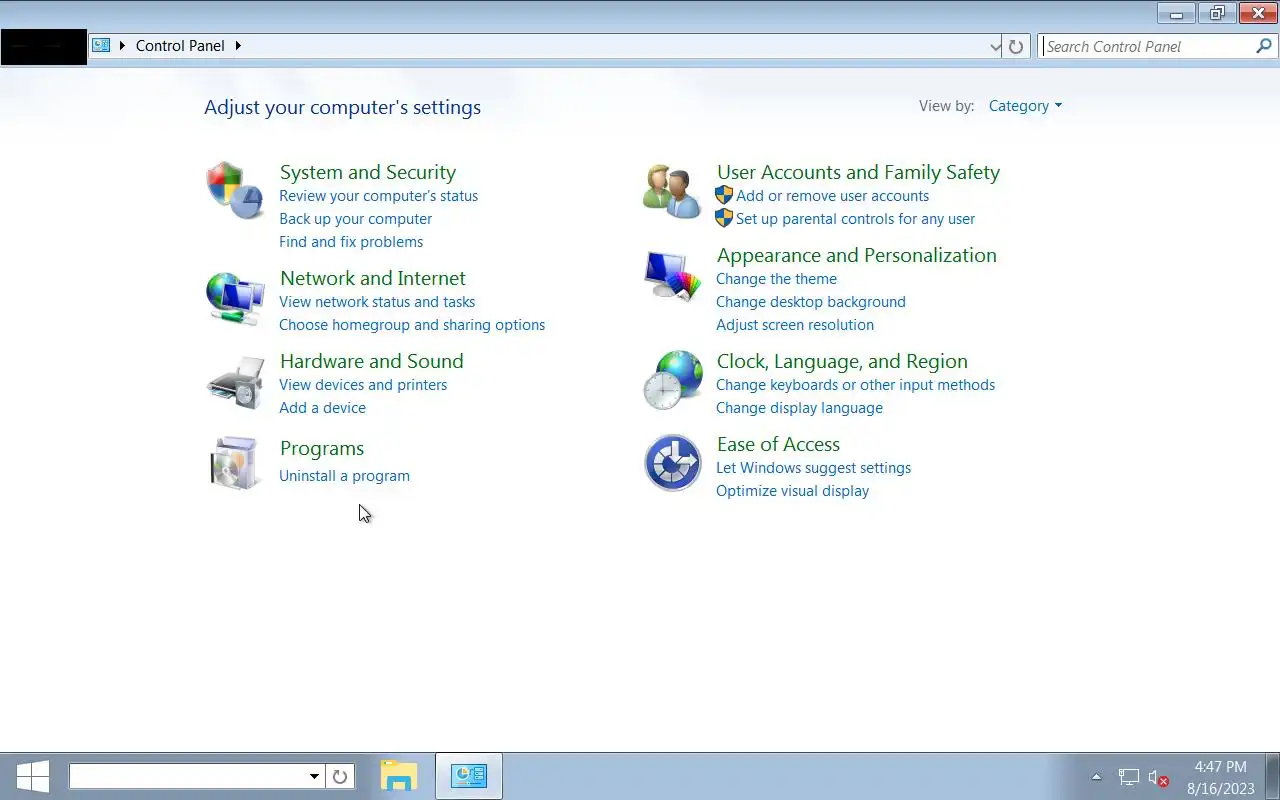
Task: Open the Programs disc box icon
Action: coord(235,463)
